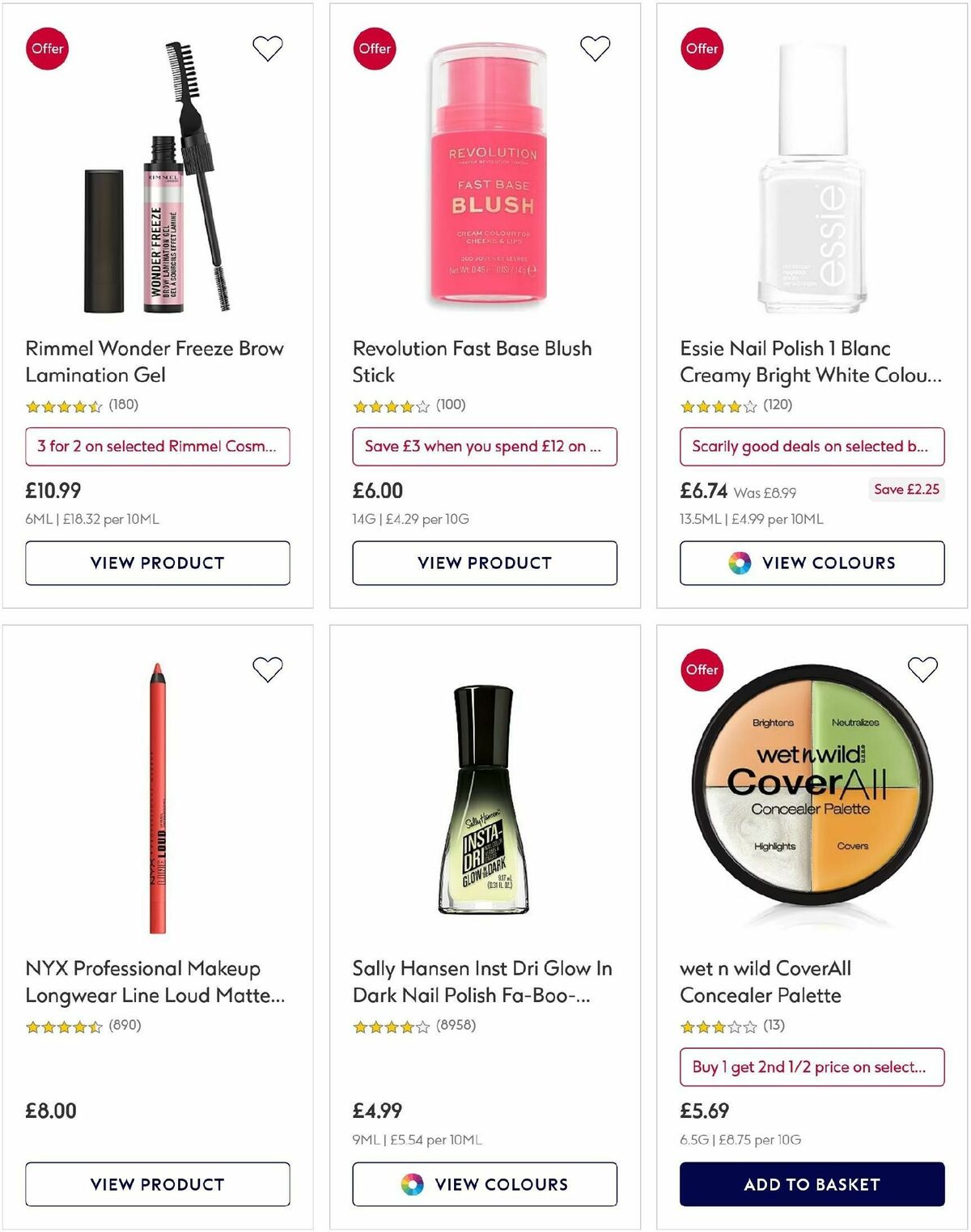The height and width of the screenshot is (1232, 971).
Task: Favourite the Sally Hansen nail polish via heart icon
Action: tap(596, 669)
